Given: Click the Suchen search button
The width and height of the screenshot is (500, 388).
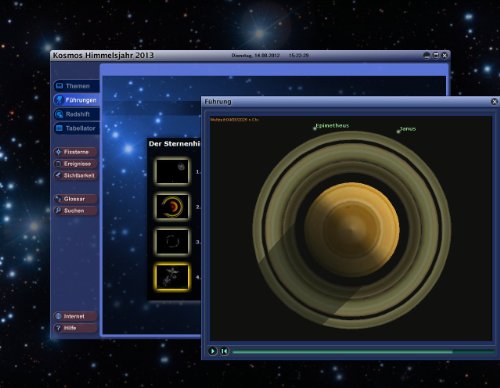Looking at the screenshot, I should coord(75,211).
